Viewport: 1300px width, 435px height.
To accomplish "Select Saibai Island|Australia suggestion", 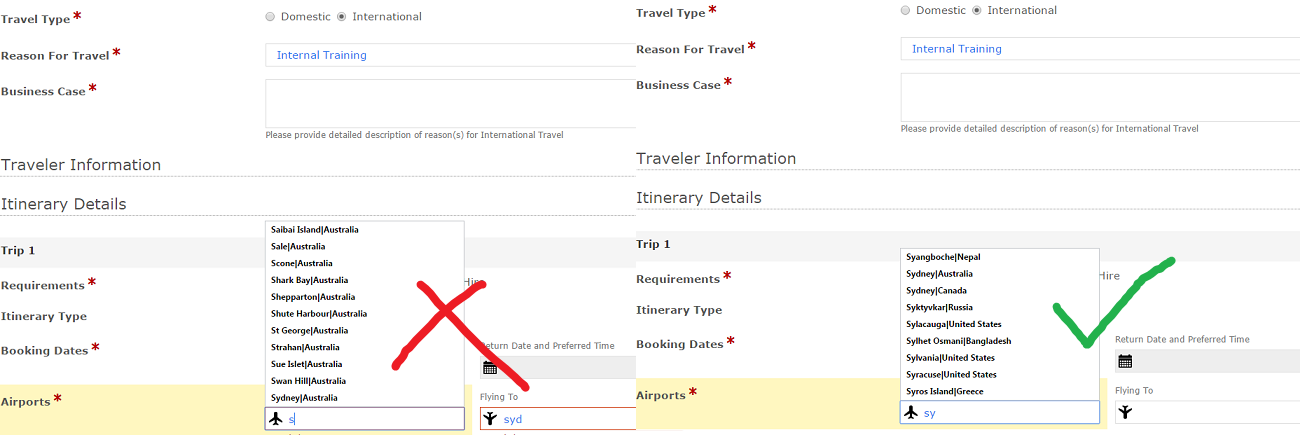I will 314,230.
